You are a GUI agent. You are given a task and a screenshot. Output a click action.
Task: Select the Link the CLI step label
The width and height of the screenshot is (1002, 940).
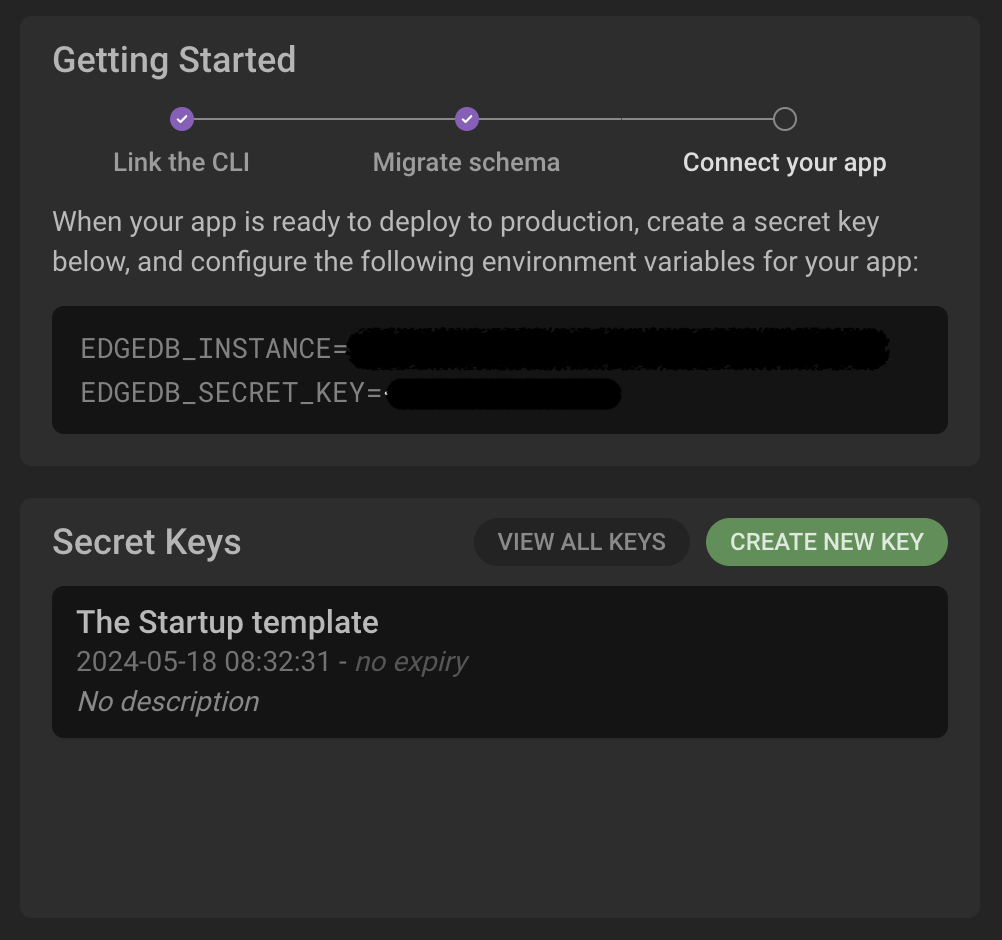point(181,162)
